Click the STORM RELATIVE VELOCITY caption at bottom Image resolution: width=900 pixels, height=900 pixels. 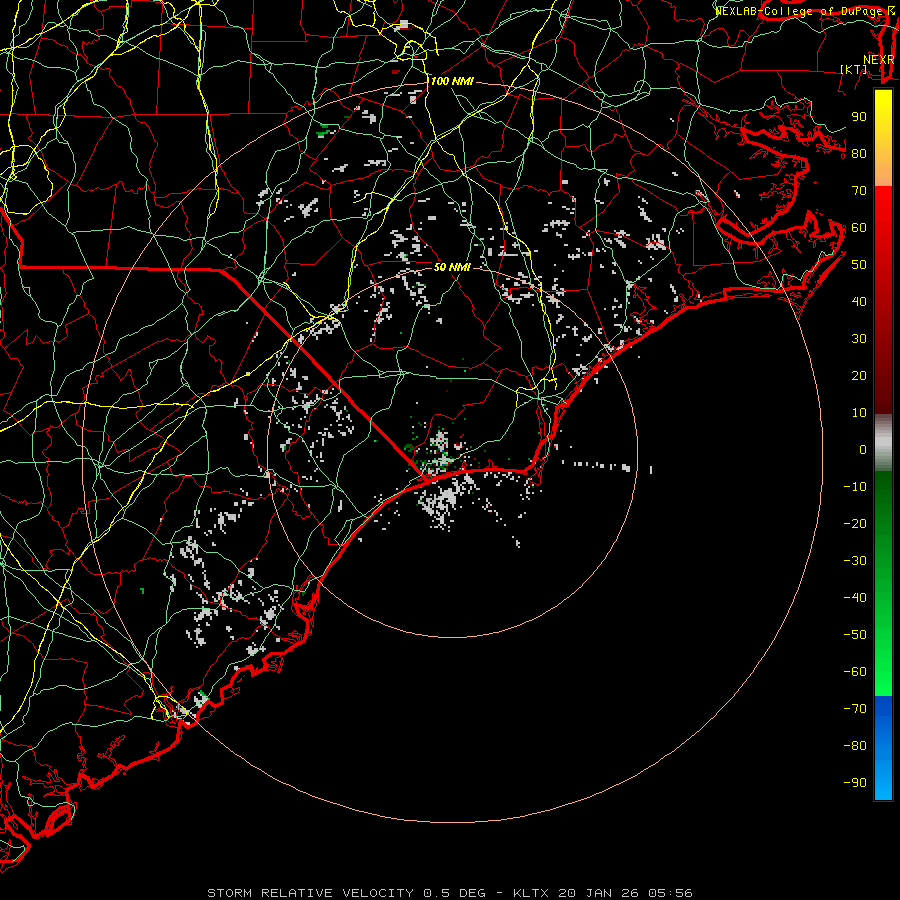point(450,893)
